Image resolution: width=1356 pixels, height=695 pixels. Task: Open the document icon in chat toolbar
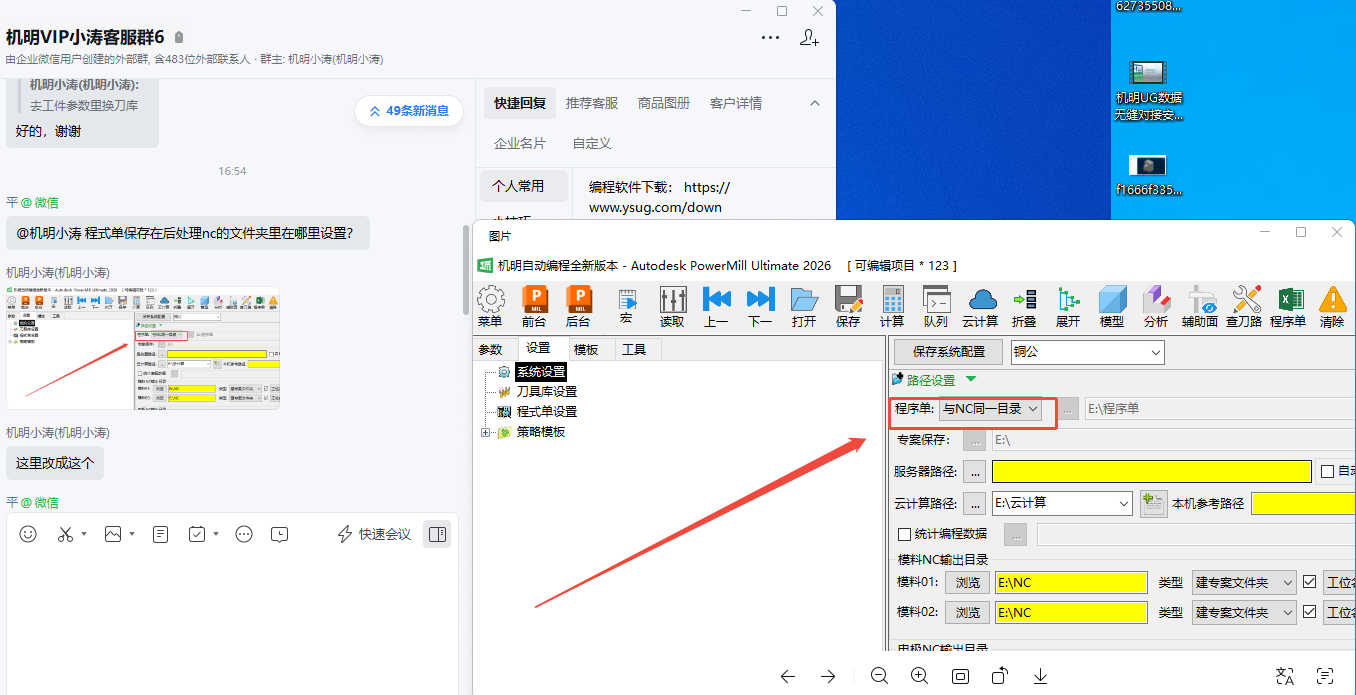pyautogui.click(x=160, y=534)
